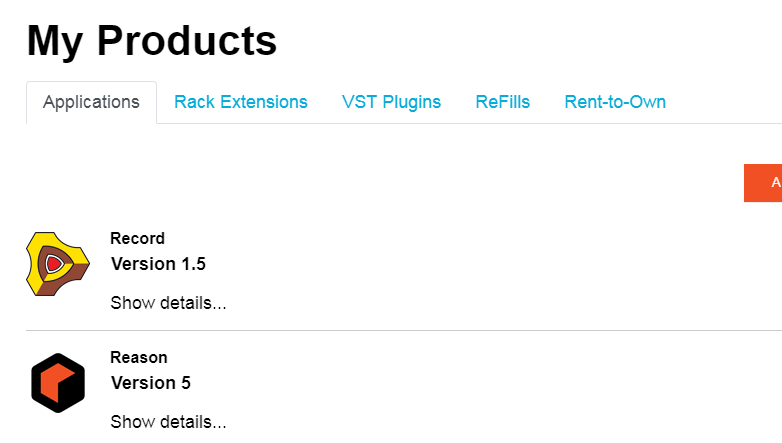Expand Show details for Record
Screen dimensions: 782x443
(x=168, y=303)
